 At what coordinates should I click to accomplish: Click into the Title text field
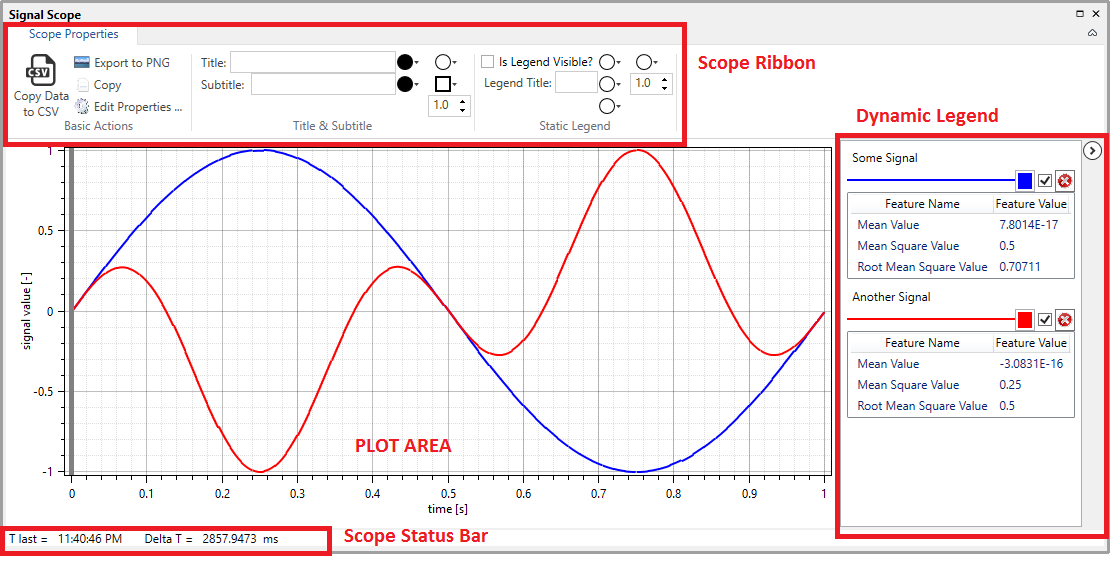313,62
